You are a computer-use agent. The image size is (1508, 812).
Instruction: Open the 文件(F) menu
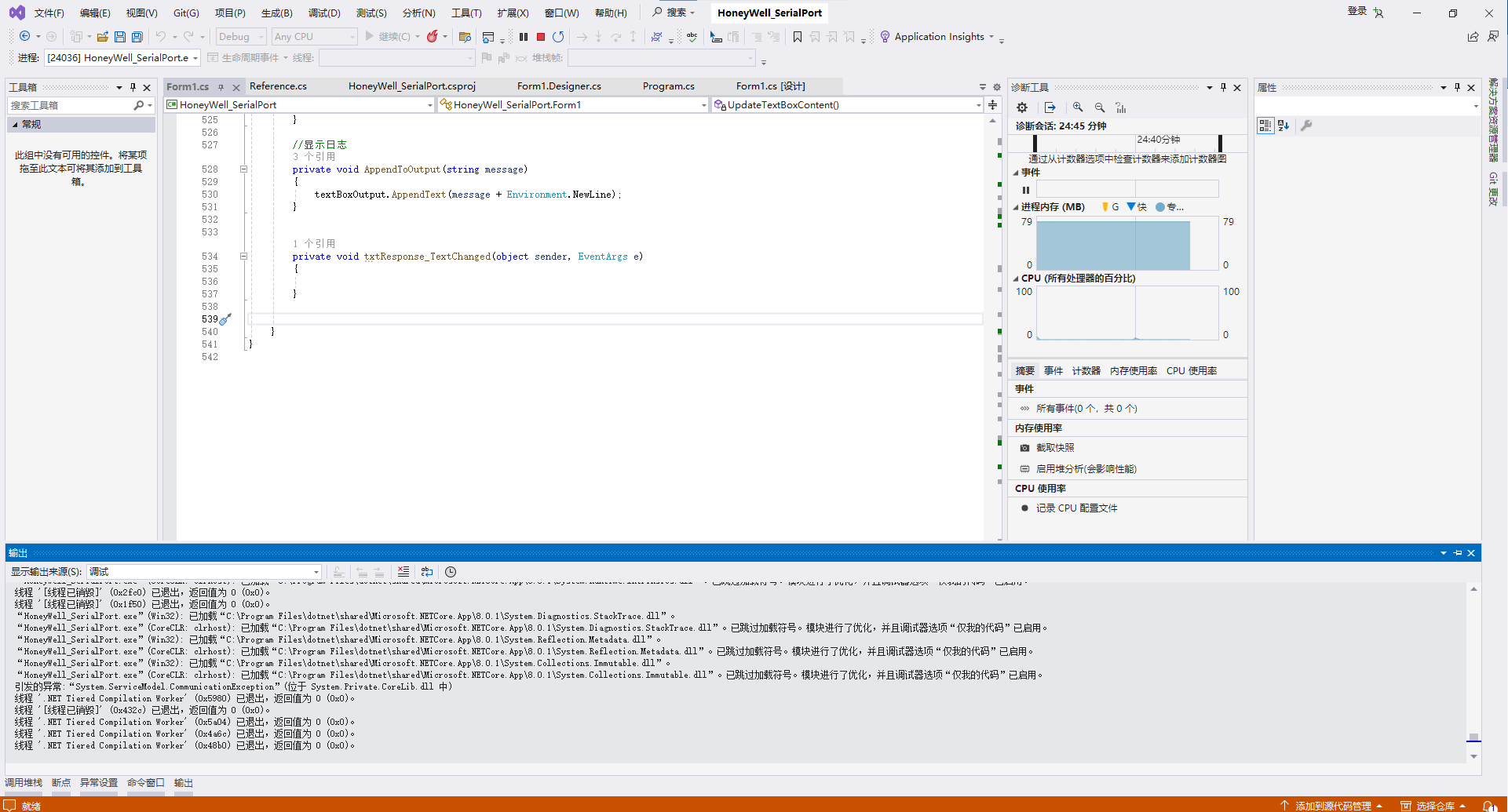tap(49, 13)
